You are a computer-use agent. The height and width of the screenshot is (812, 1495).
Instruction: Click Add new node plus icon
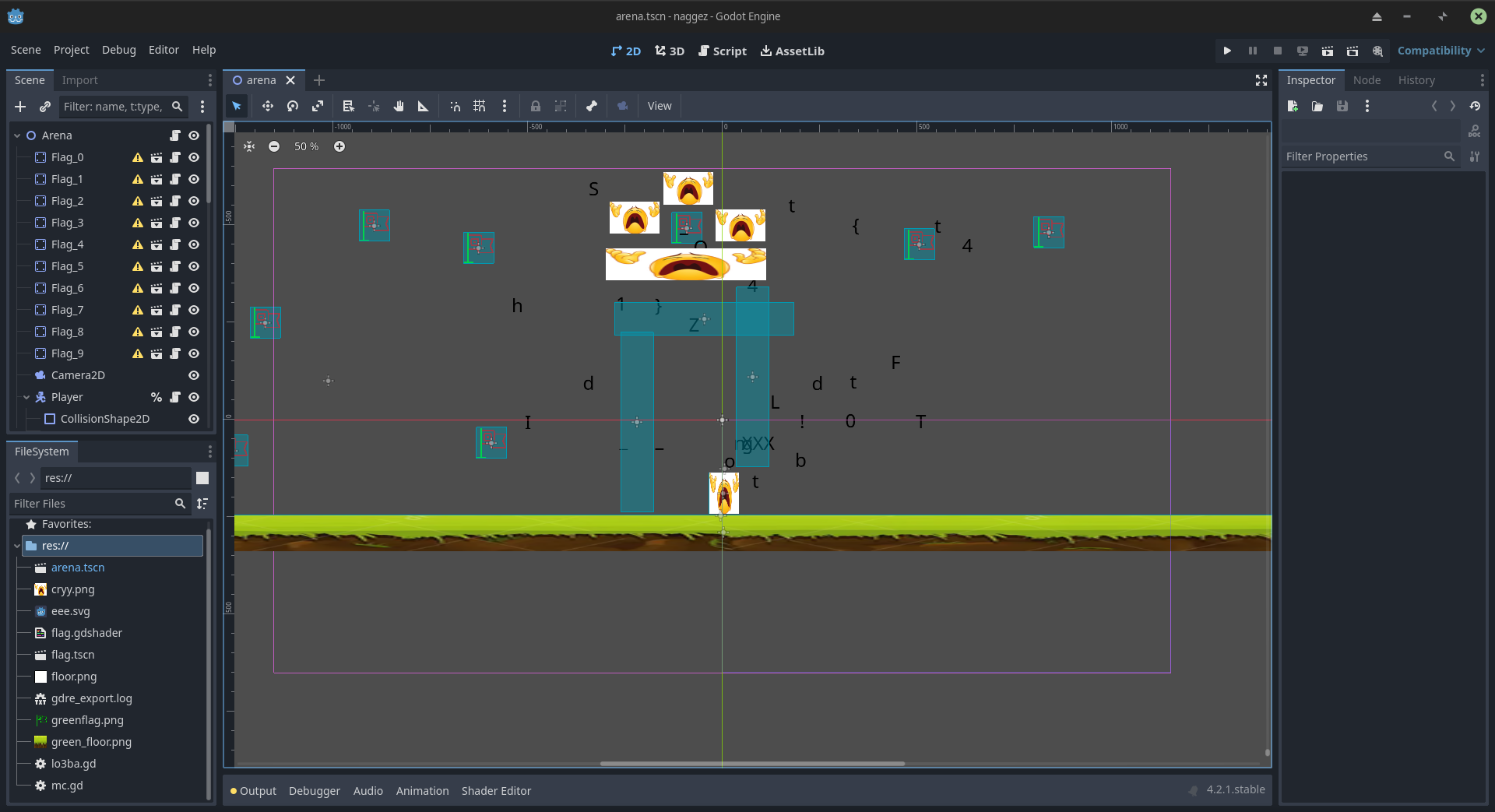click(x=20, y=107)
